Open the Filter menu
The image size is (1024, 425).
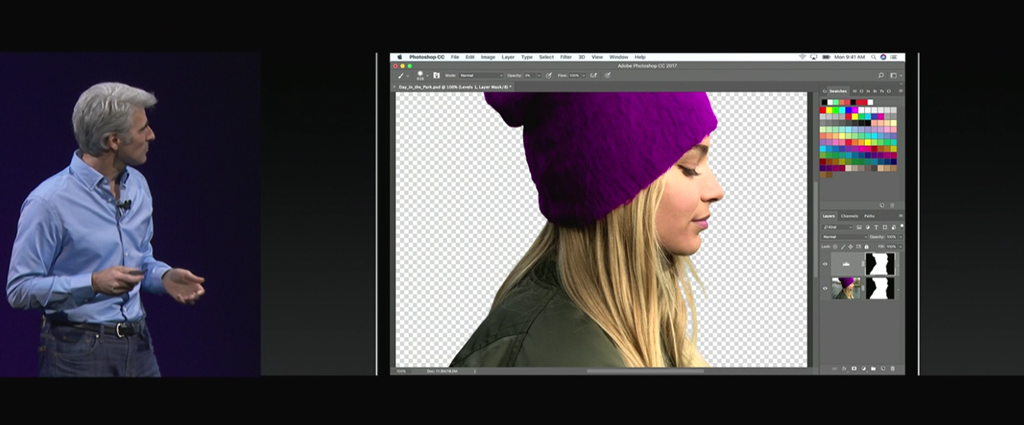[x=566, y=57]
